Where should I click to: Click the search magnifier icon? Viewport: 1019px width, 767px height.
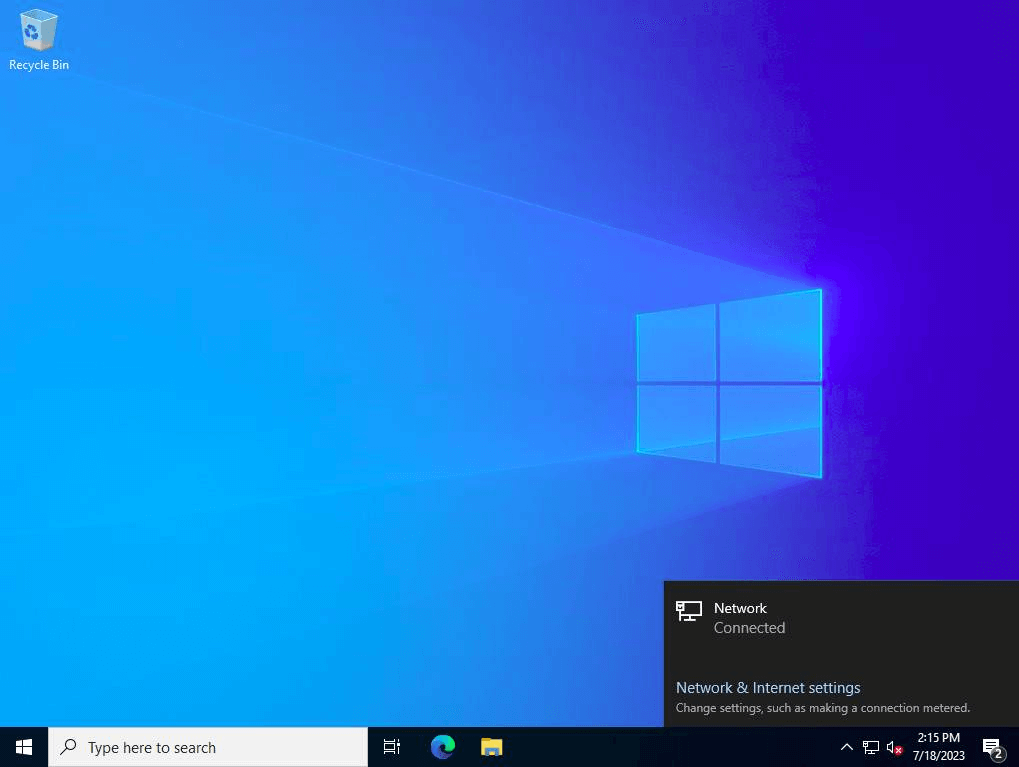click(x=67, y=747)
